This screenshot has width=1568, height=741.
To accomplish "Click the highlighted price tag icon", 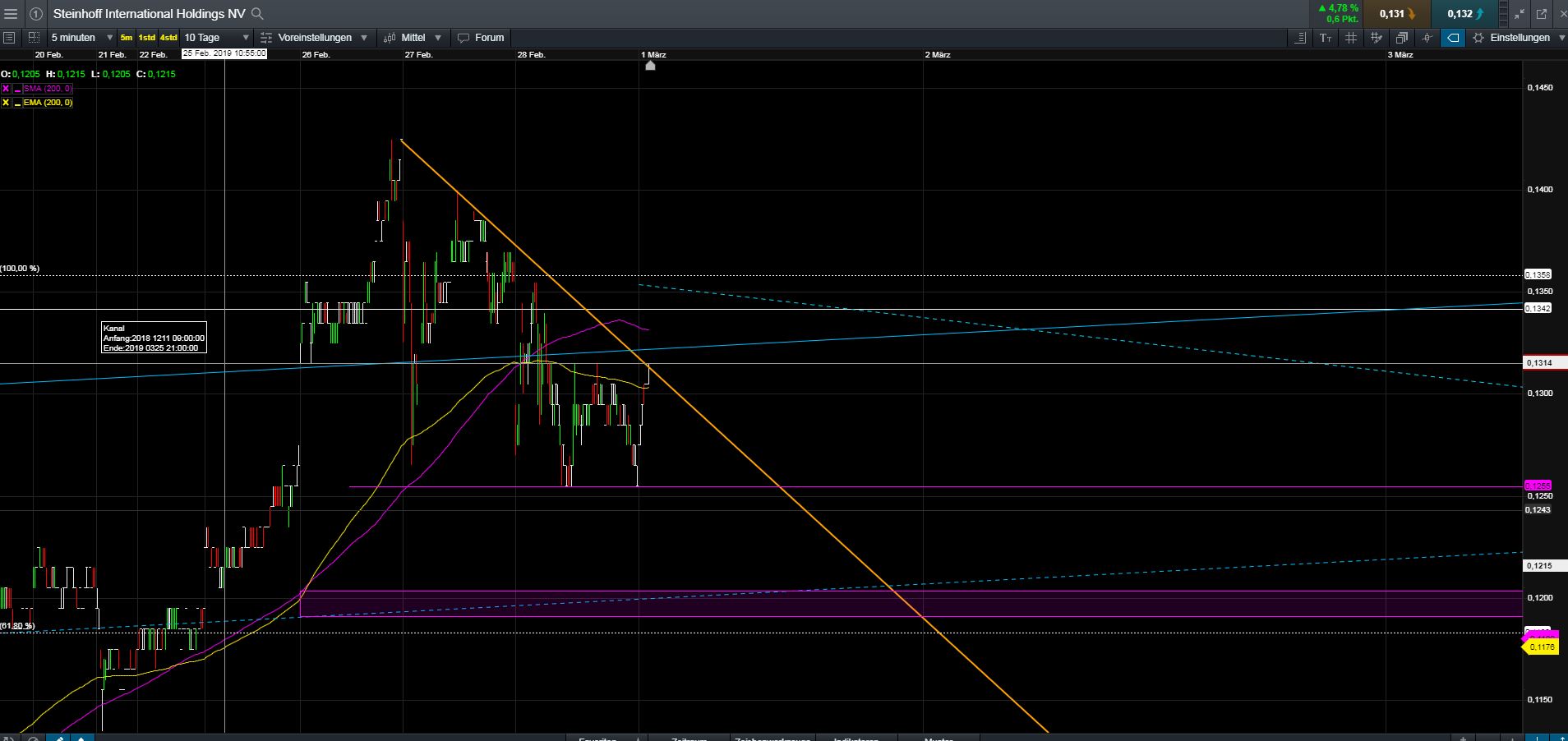I will pos(1452,38).
